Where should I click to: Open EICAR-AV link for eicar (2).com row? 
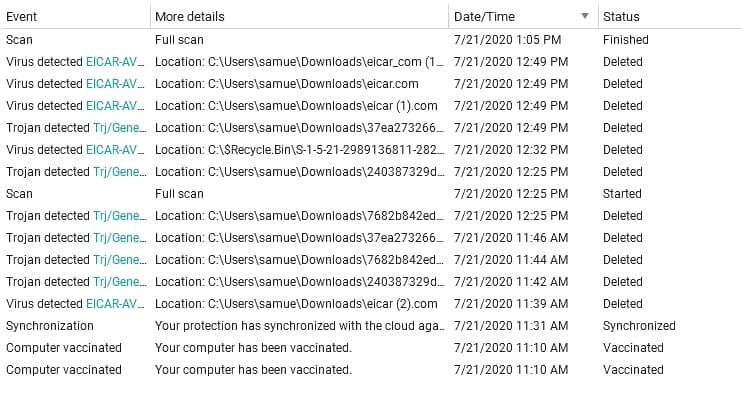[x=116, y=303]
